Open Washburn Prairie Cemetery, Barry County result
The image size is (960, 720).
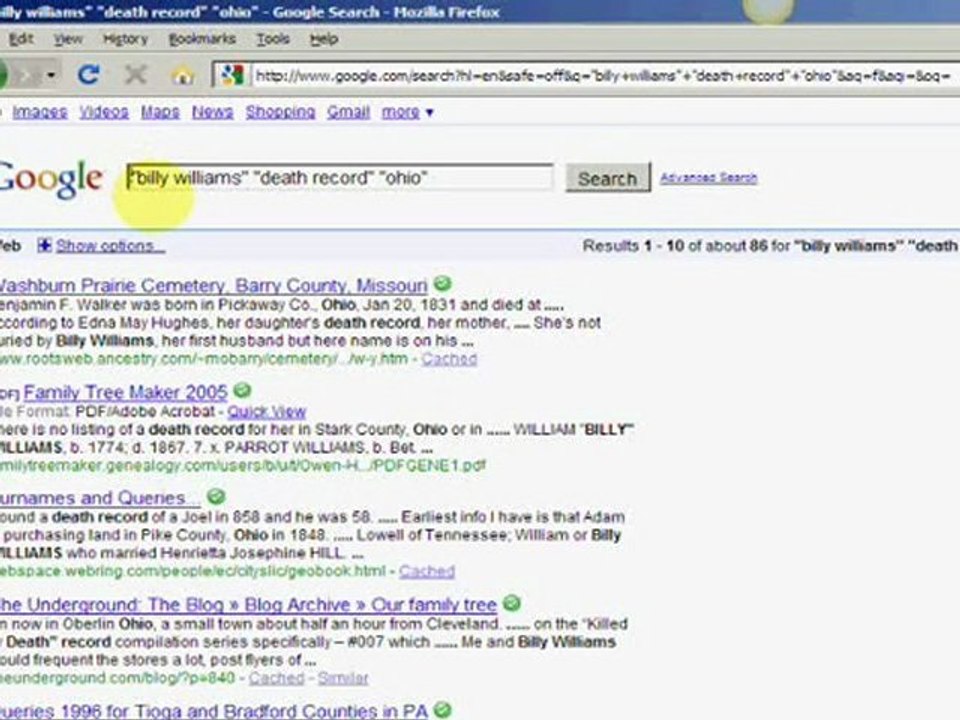point(213,285)
